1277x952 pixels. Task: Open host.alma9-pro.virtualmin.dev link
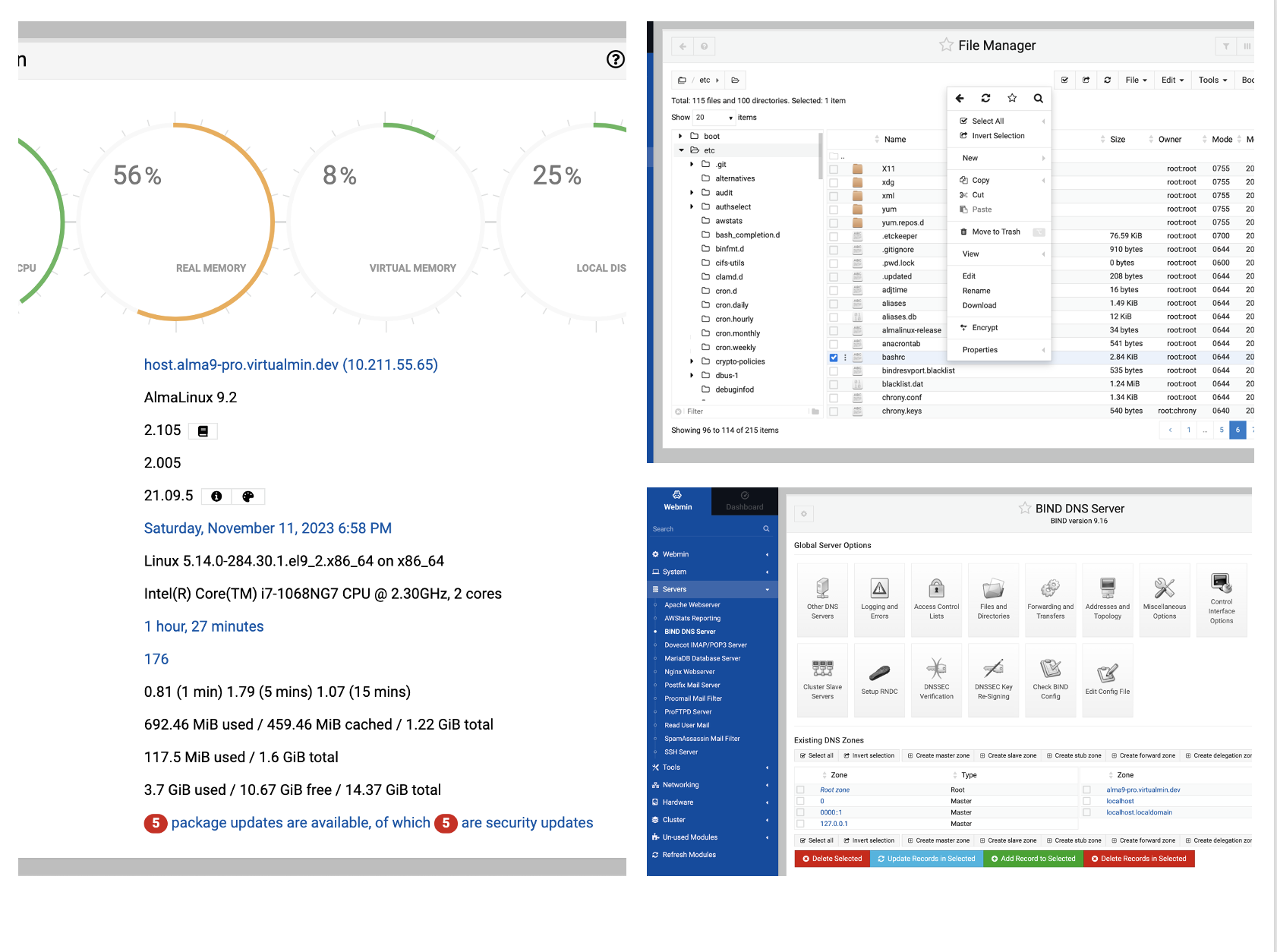coord(291,364)
